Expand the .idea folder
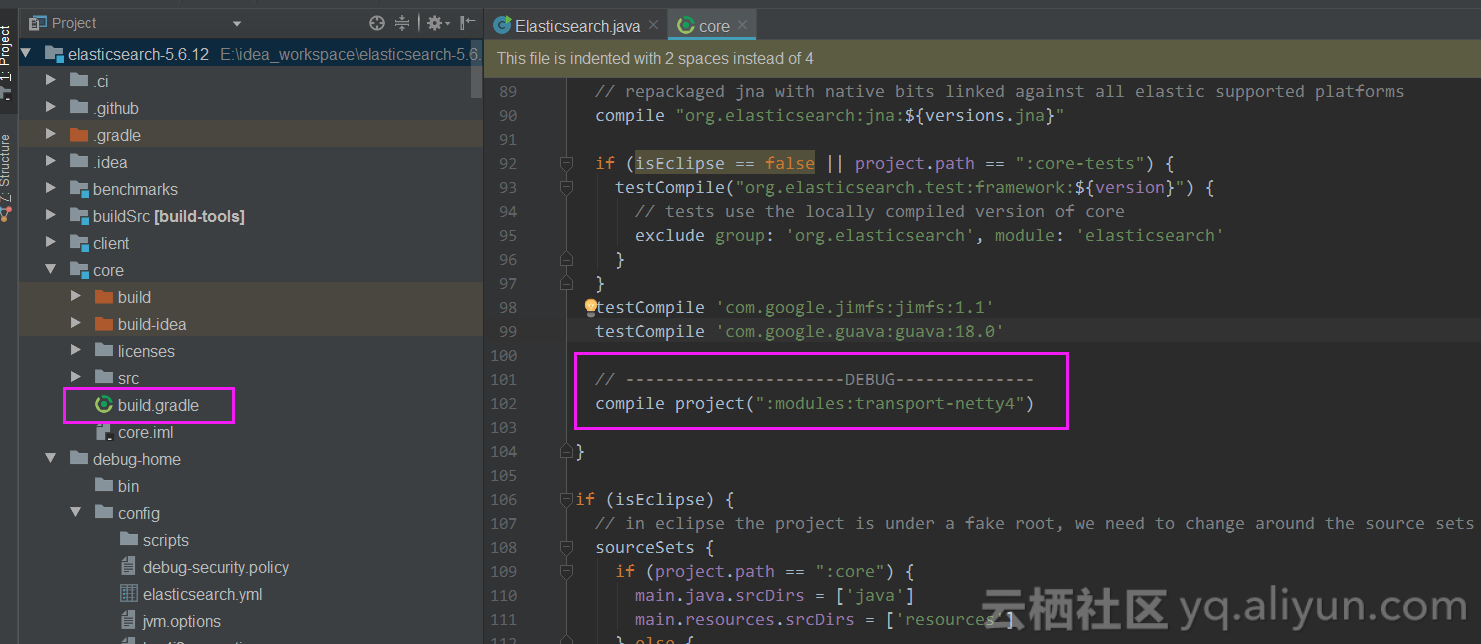Screen dimensions: 1481x644 pyautogui.click(x=51, y=162)
